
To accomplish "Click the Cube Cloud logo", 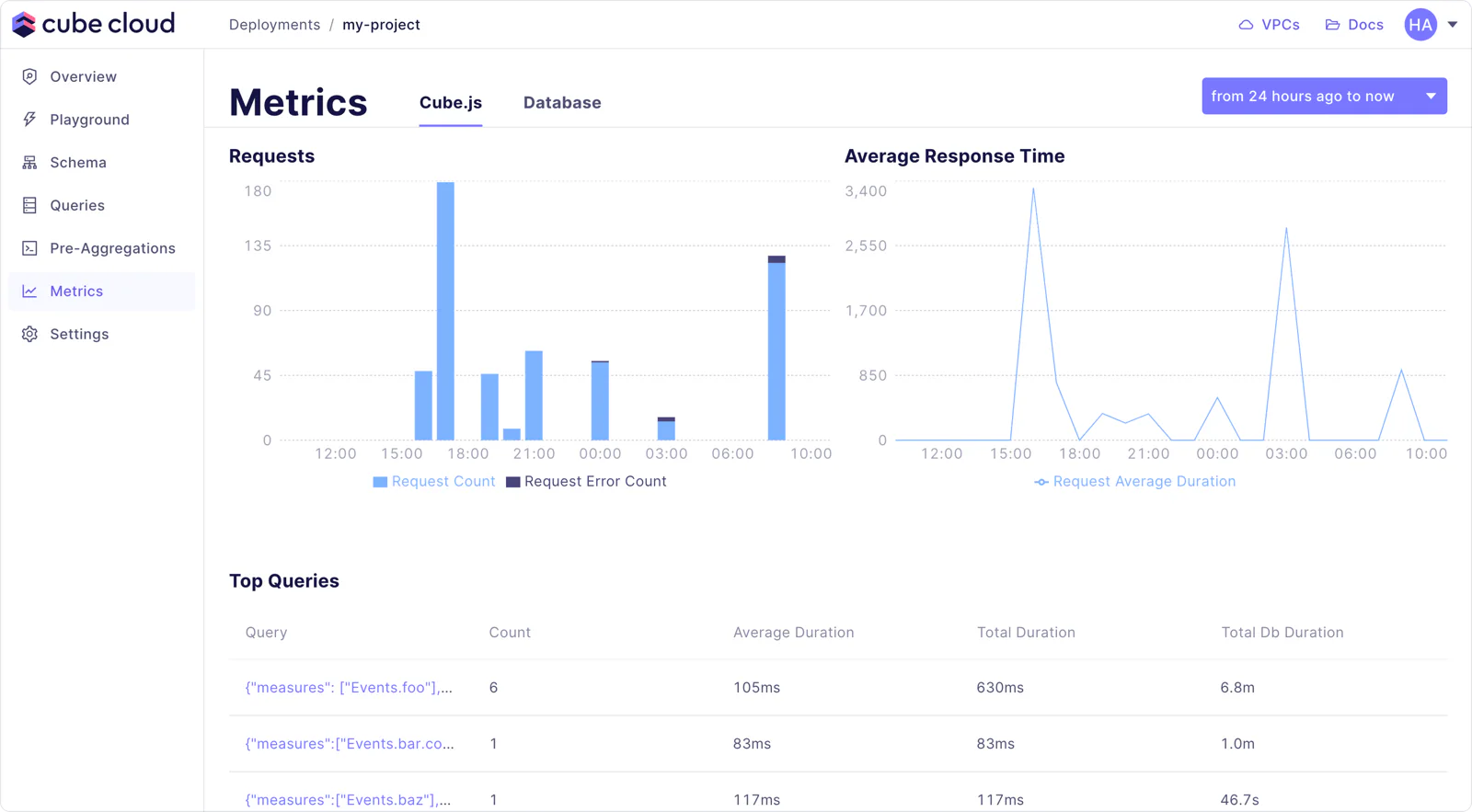I will [x=93, y=24].
